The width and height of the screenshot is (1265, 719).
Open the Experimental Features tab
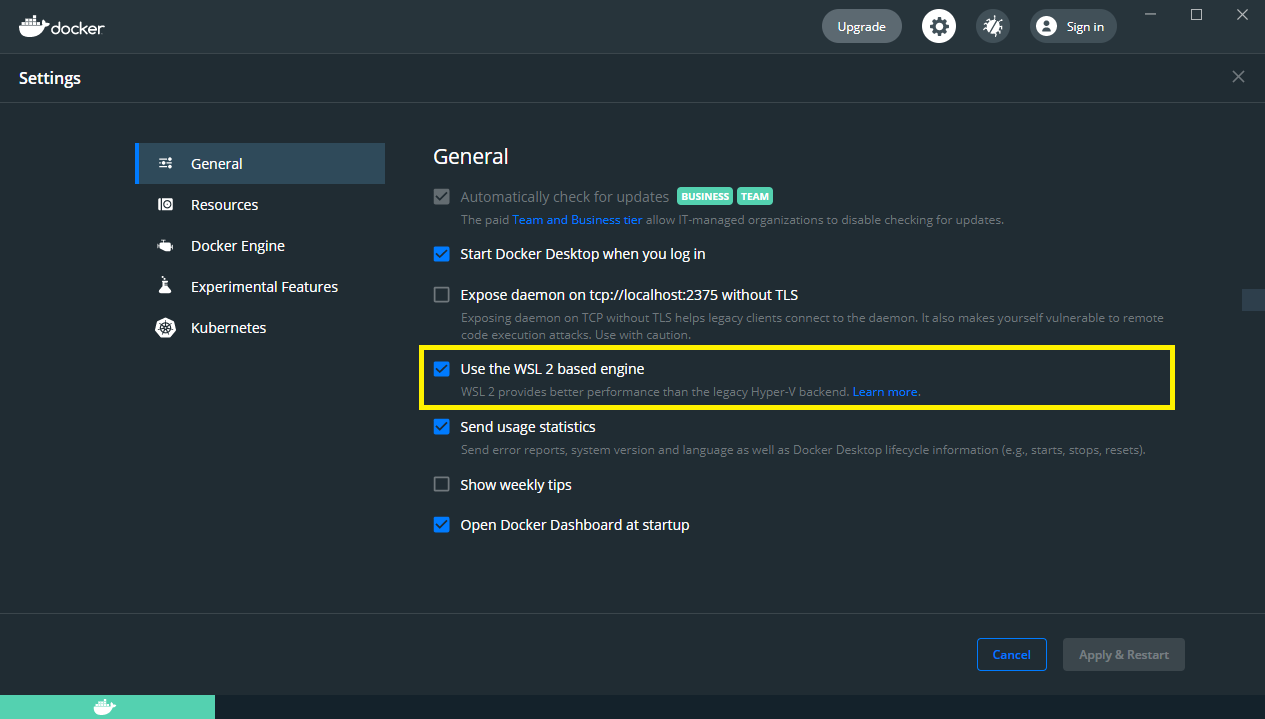pyautogui.click(x=260, y=287)
